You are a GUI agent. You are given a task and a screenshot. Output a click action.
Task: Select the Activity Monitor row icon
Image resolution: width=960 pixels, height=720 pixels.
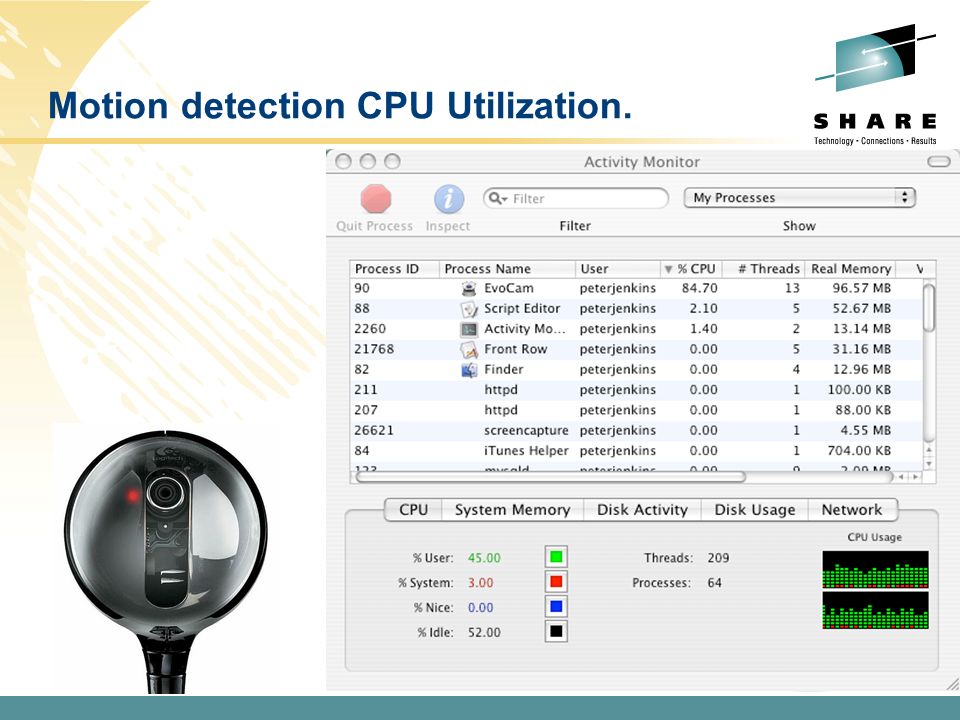469,329
